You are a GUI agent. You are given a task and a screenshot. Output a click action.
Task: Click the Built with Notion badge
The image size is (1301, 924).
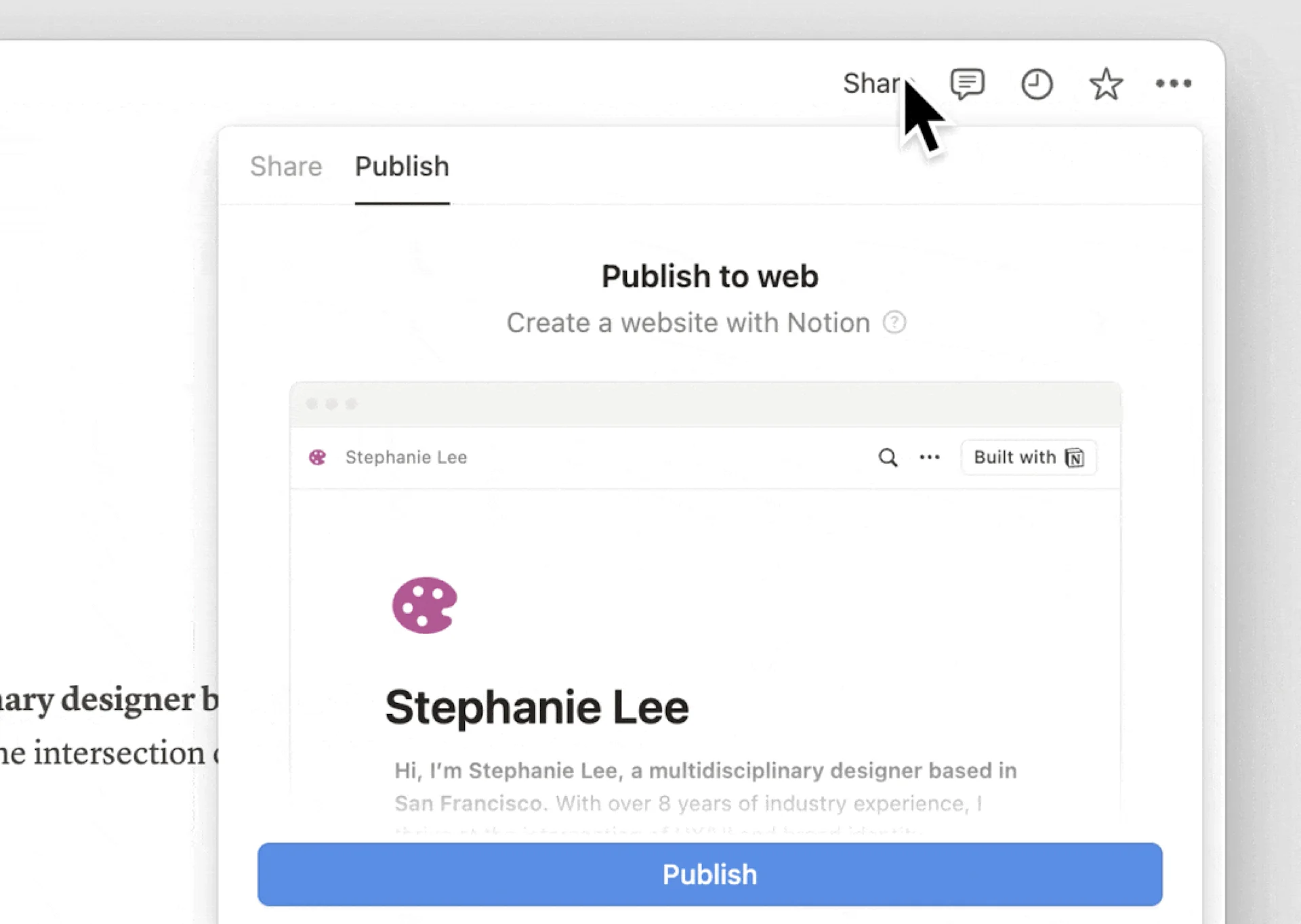(1028, 457)
